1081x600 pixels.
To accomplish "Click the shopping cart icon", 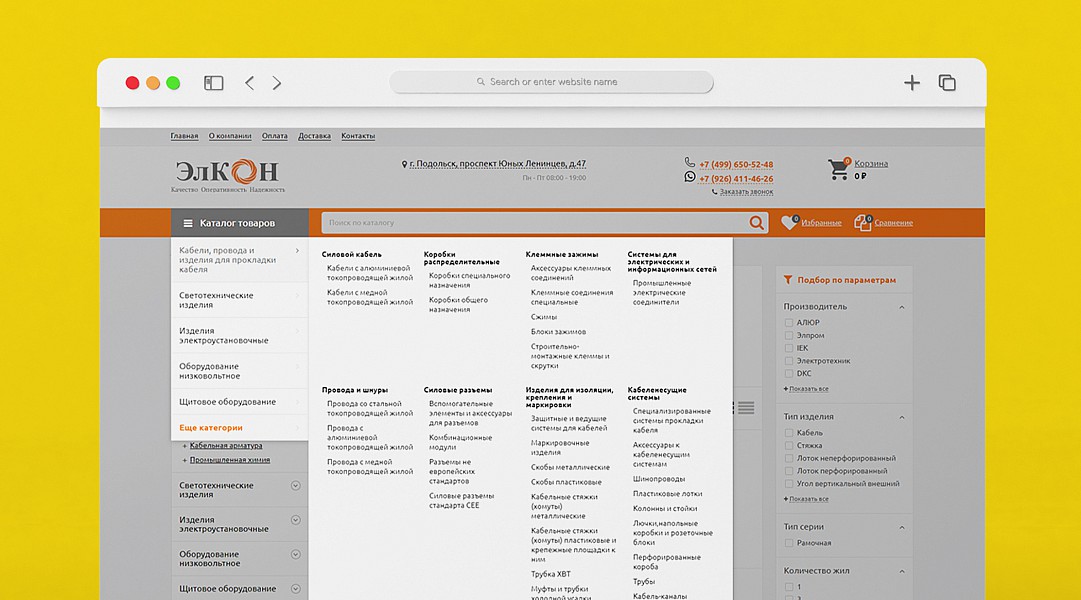I will point(838,170).
